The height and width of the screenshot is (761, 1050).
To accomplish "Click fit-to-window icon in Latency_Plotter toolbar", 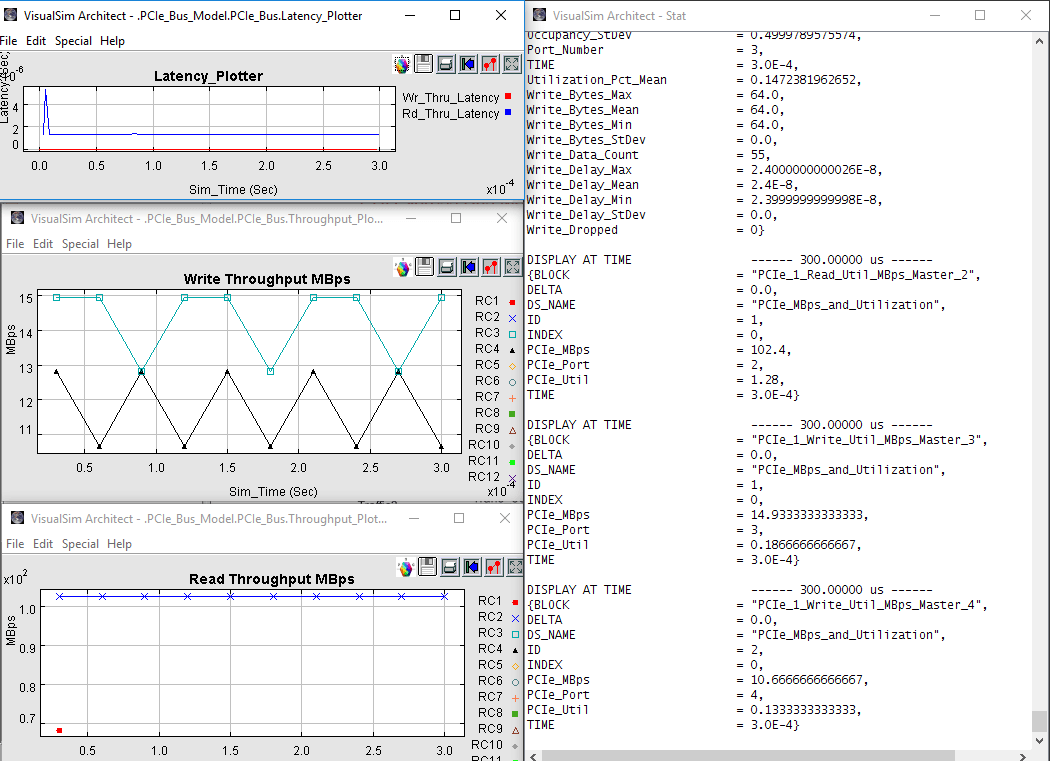I will (x=512, y=64).
